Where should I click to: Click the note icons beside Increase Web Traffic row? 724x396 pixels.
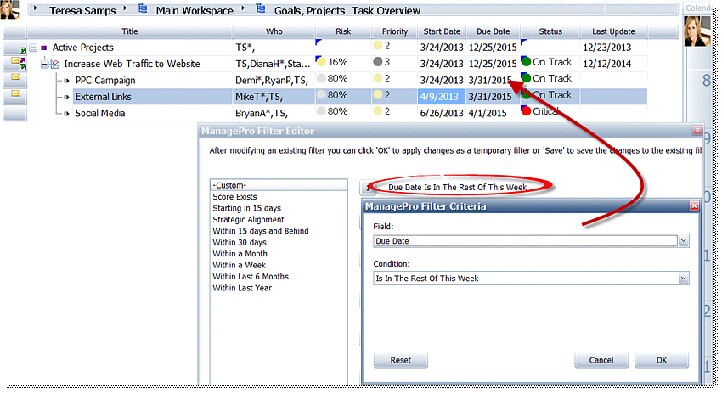pos(18,63)
